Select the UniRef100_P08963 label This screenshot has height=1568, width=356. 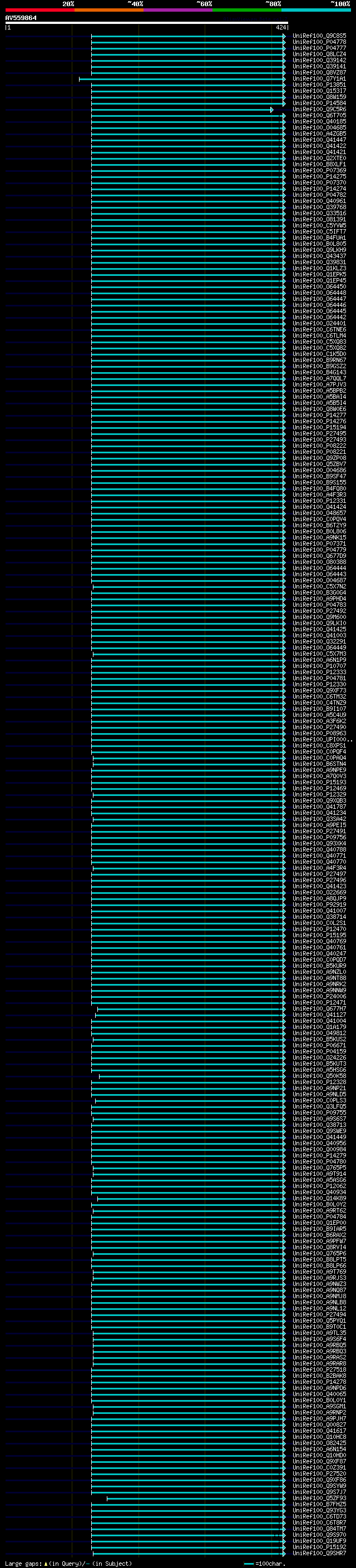pyautogui.click(x=319, y=734)
